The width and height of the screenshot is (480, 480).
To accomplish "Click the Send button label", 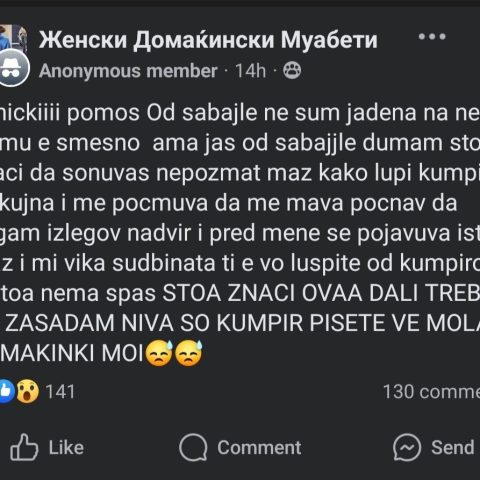I will 453,447.
